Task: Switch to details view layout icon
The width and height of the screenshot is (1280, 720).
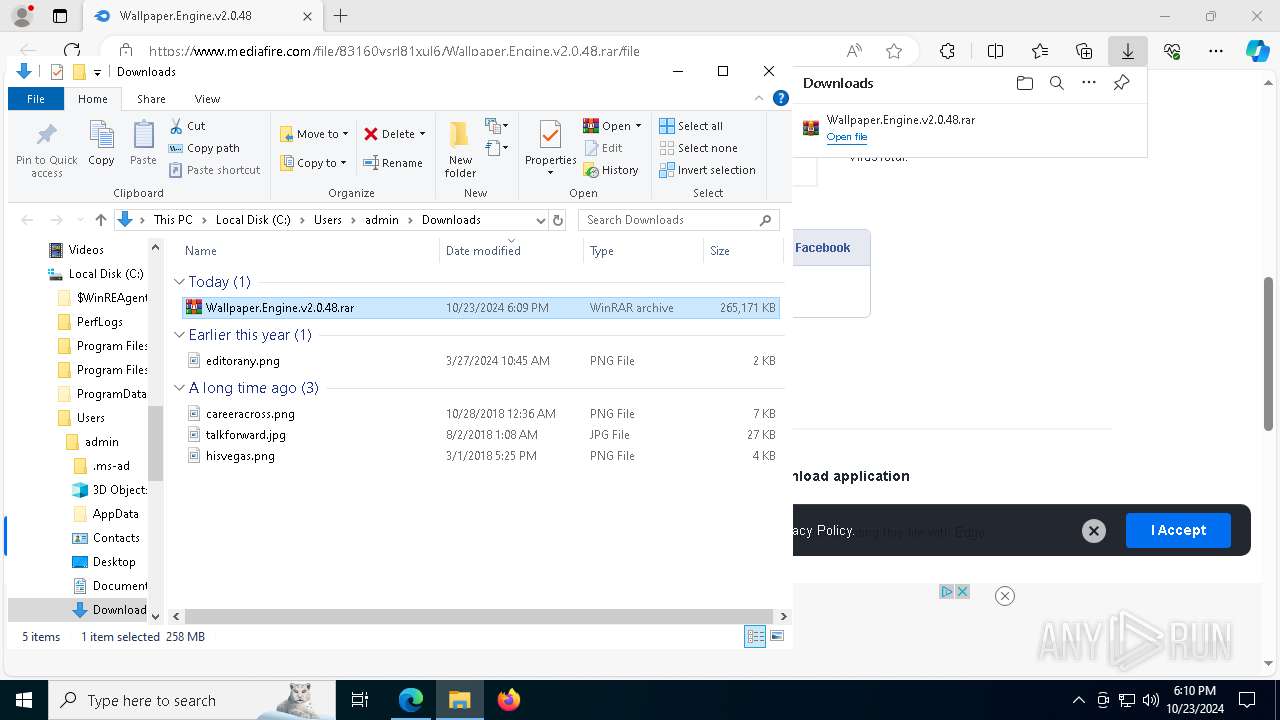Action: click(756, 637)
